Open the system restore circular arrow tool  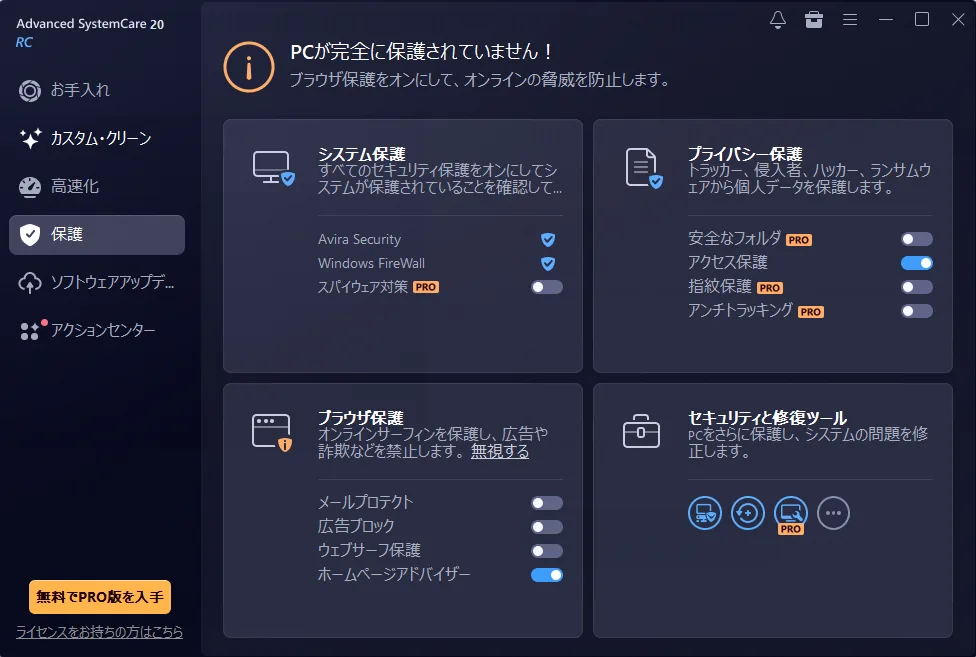[748, 513]
